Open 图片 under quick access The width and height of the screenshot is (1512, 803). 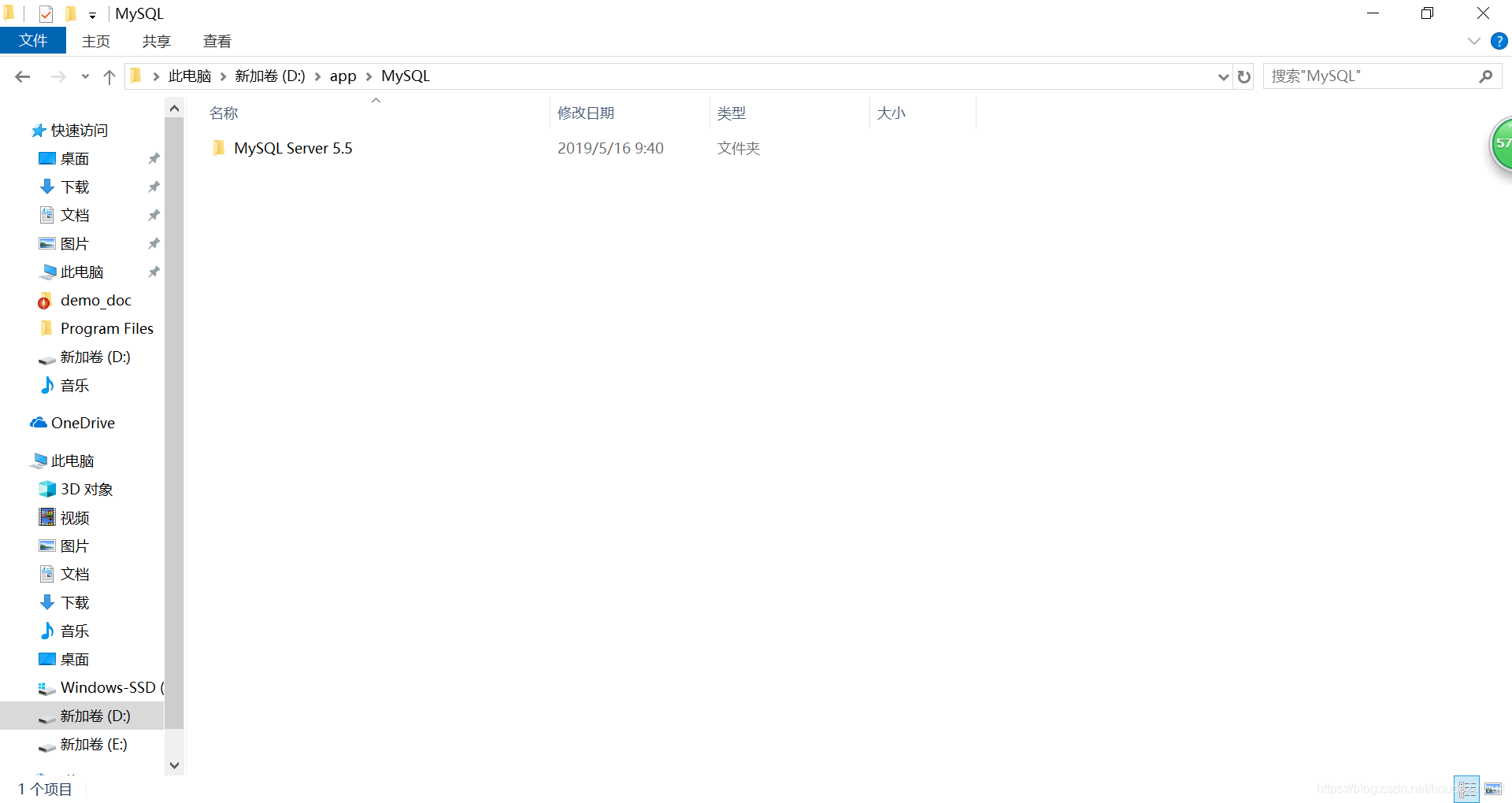click(x=75, y=244)
